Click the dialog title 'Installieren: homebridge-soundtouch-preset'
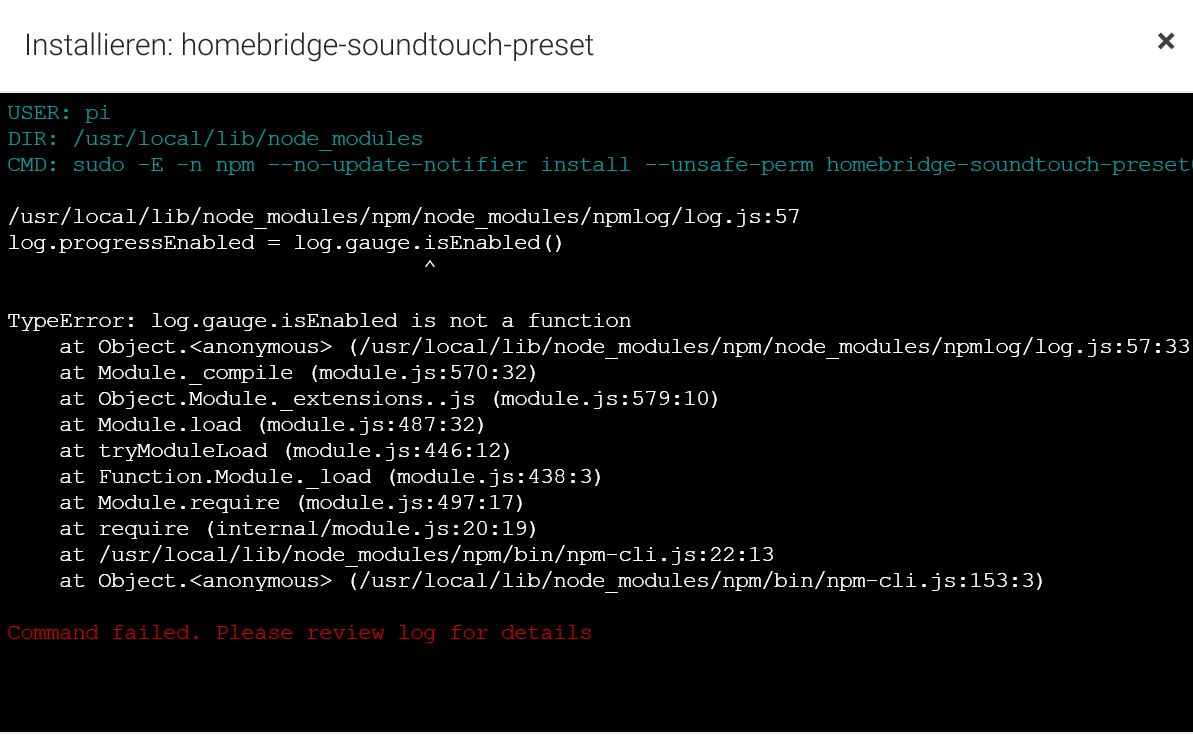This screenshot has height=752, width=1193. 309,45
